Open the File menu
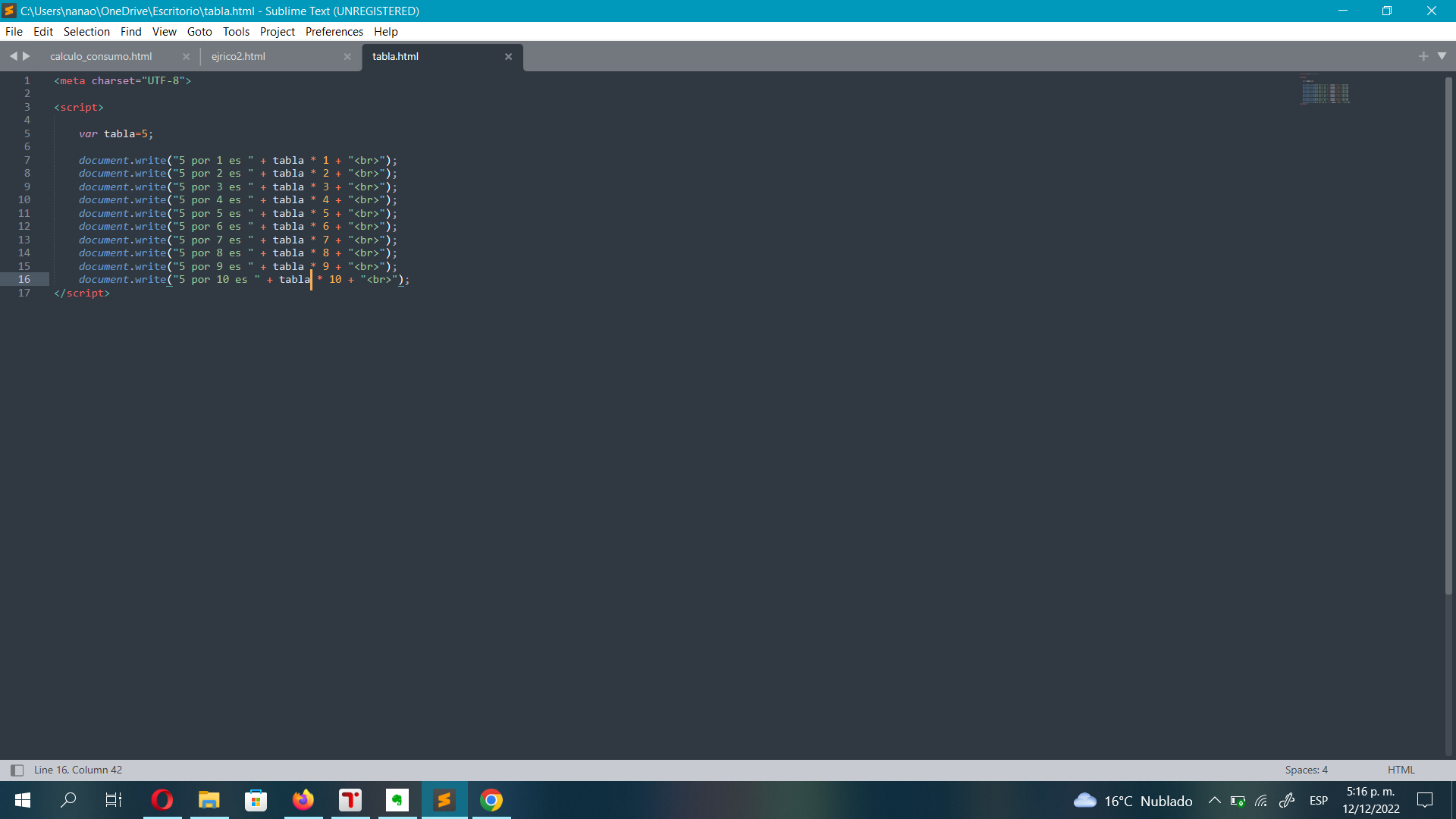 click(14, 31)
